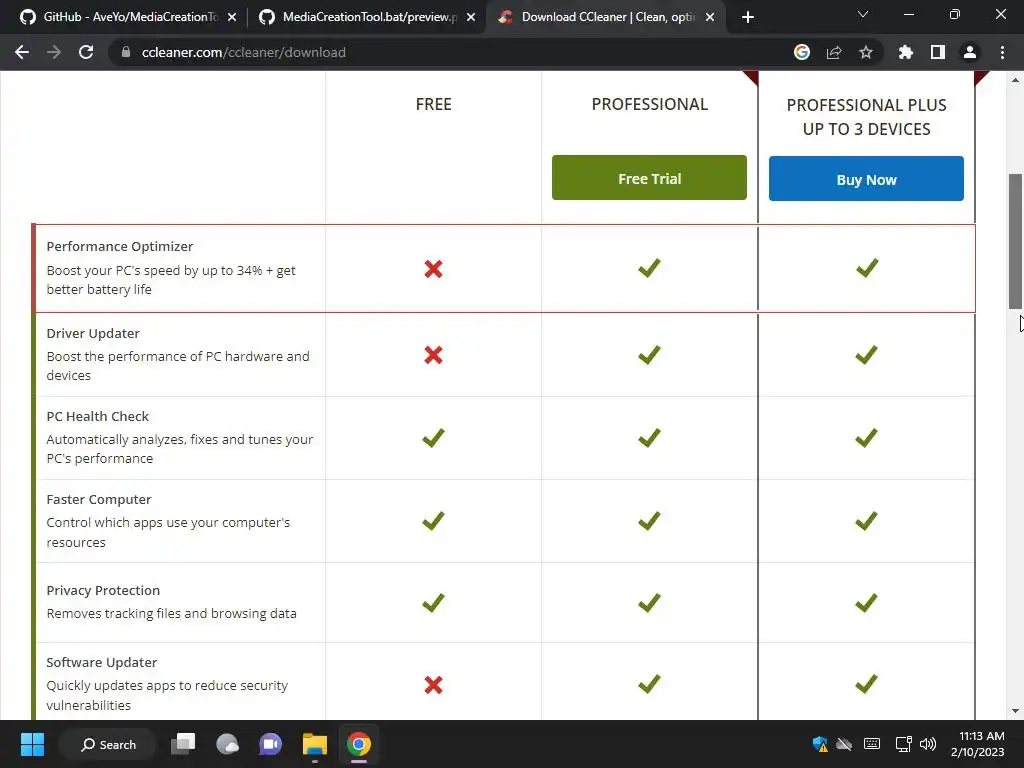The image size is (1024, 768).
Task: Open the Windows Start menu
Action: (32, 744)
